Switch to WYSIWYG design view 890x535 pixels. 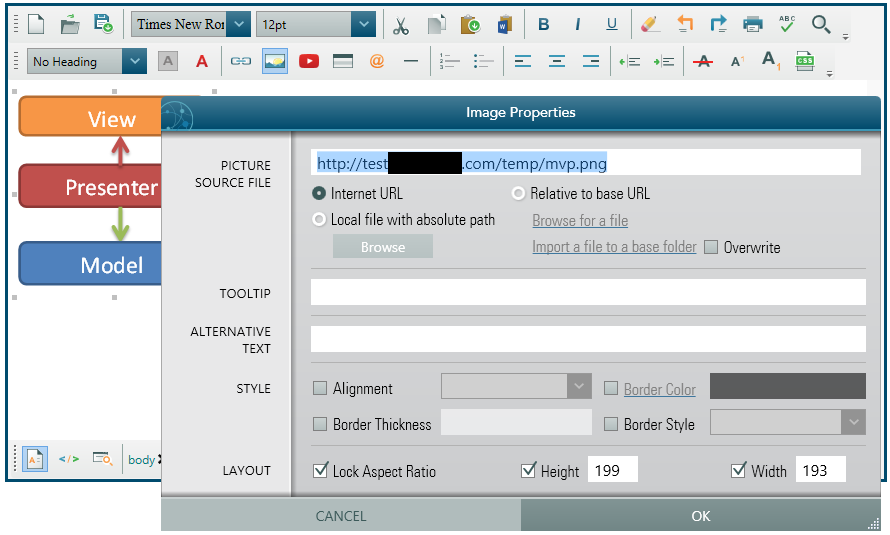34,459
